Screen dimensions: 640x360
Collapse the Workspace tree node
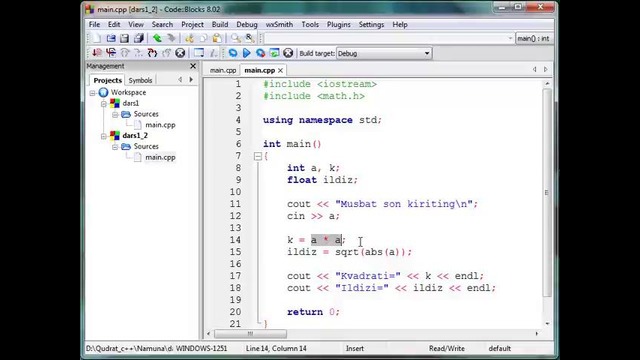pos(93,93)
